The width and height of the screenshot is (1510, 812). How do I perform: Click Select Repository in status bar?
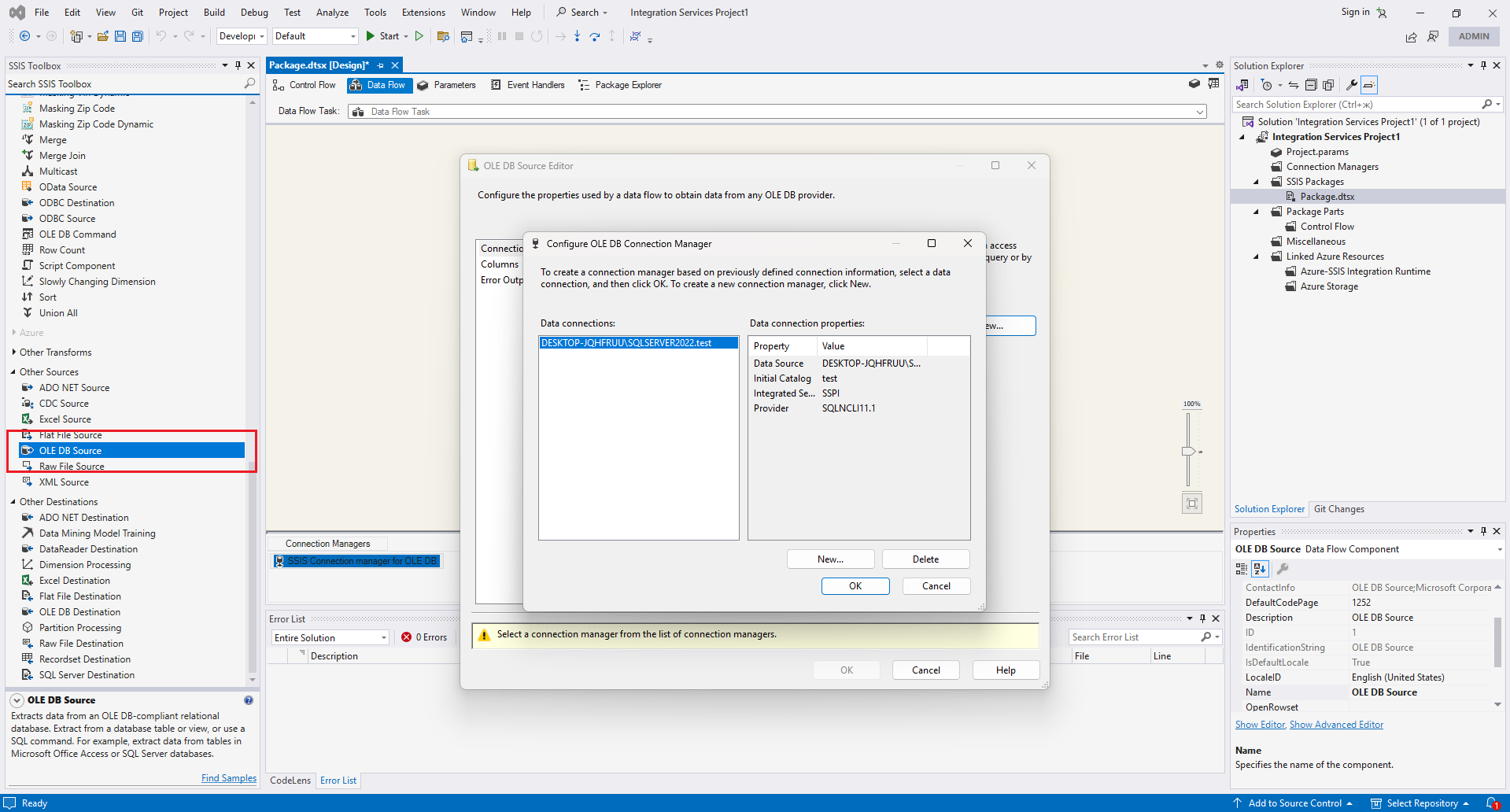[1422, 803]
